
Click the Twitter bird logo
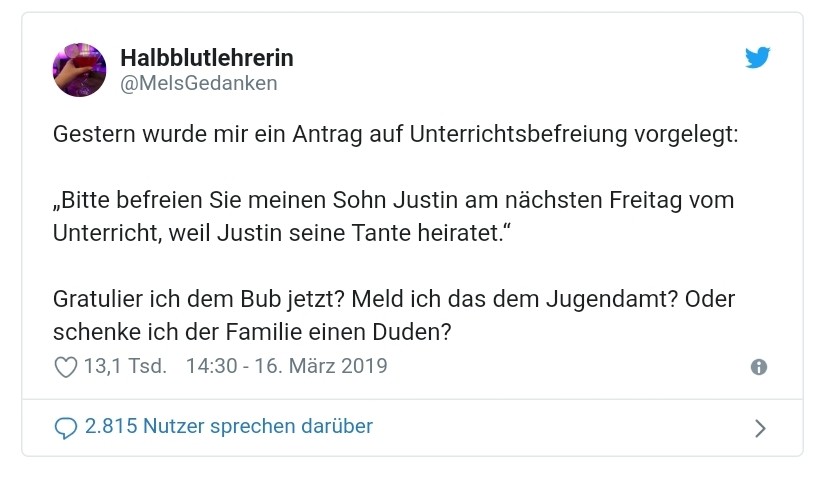click(758, 59)
